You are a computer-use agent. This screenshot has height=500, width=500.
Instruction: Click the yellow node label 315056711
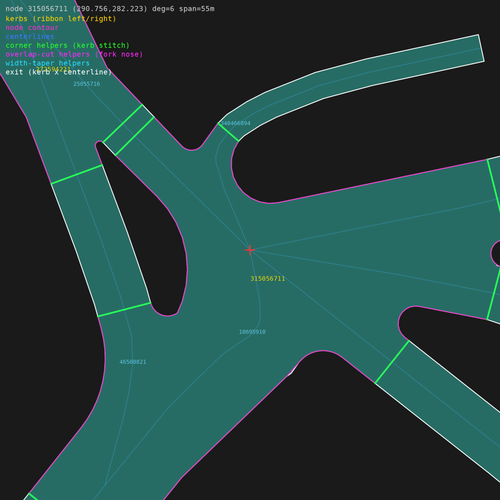(x=268, y=279)
